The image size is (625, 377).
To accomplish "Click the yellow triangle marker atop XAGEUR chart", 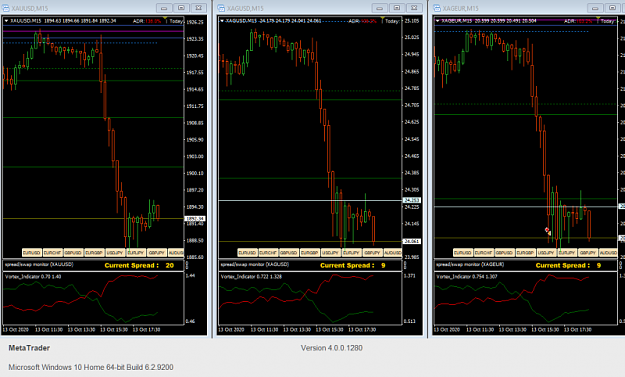I will 598,18.
